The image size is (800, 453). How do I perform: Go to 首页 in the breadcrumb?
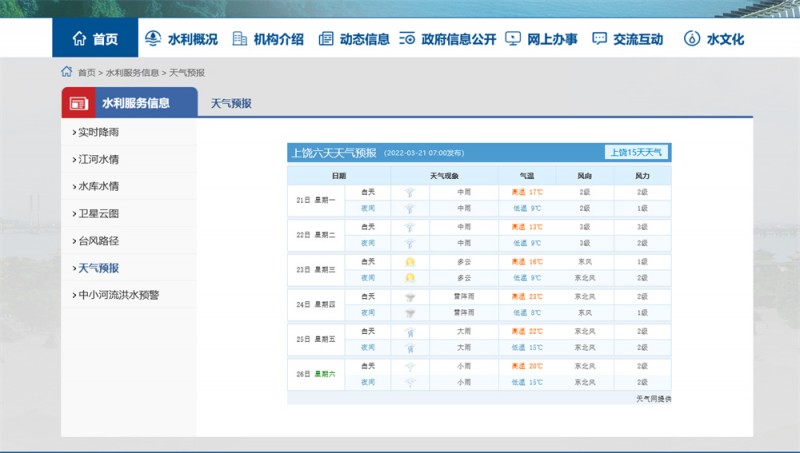pyautogui.click(x=87, y=72)
